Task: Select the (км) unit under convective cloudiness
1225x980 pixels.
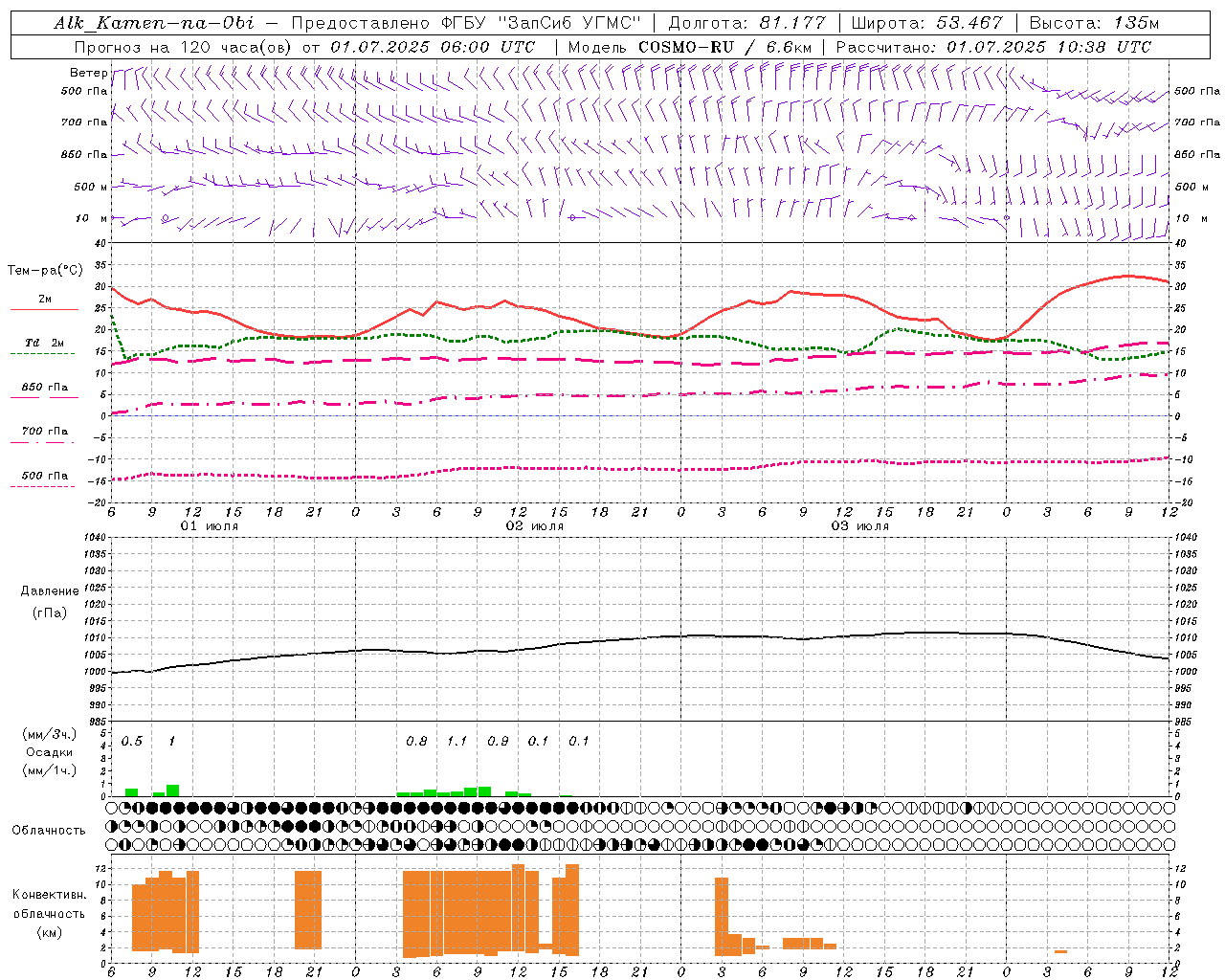Action: click(x=49, y=932)
